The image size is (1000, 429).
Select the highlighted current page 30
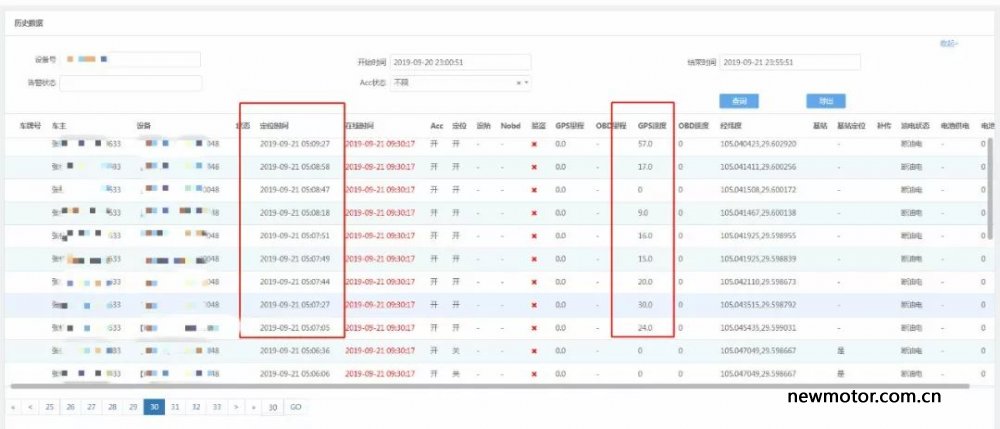154,407
